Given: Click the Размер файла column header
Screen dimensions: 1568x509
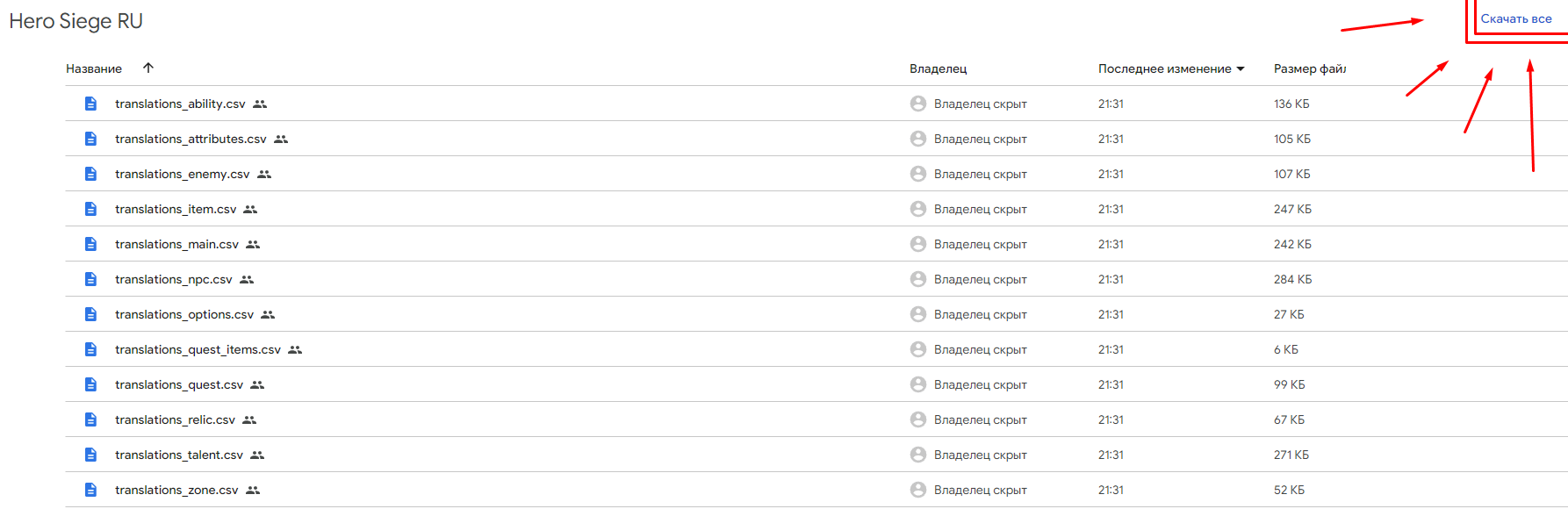Looking at the screenshot, I should (x=1309, y=68).
